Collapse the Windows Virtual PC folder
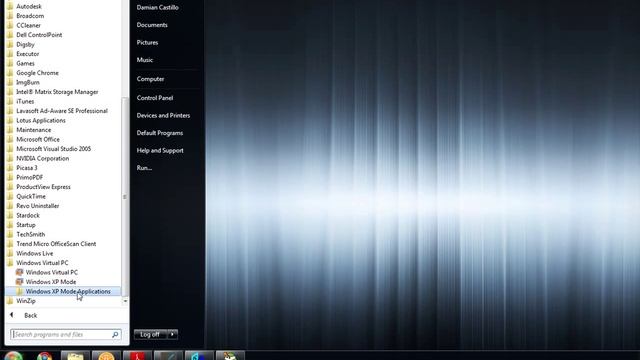 click(42, 263)
